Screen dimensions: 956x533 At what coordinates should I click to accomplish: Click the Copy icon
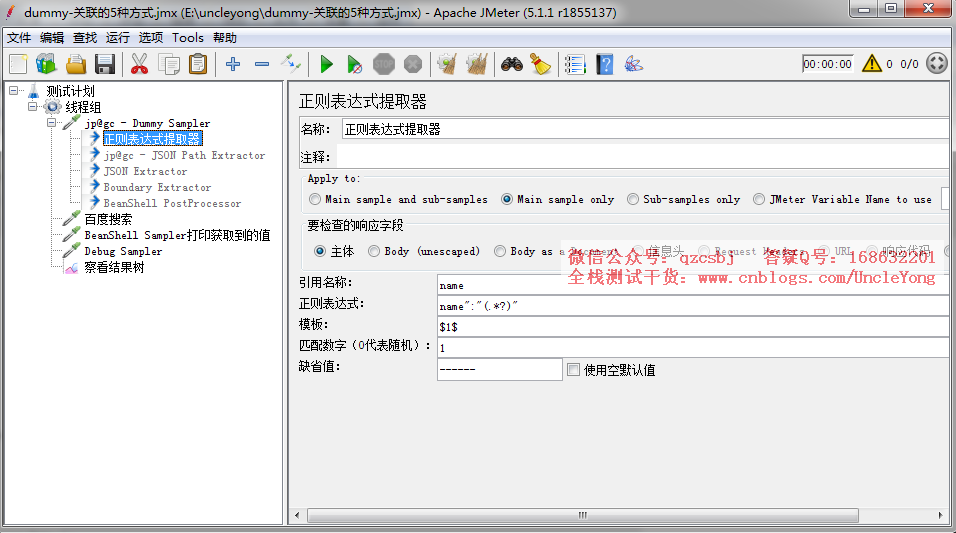169,64
